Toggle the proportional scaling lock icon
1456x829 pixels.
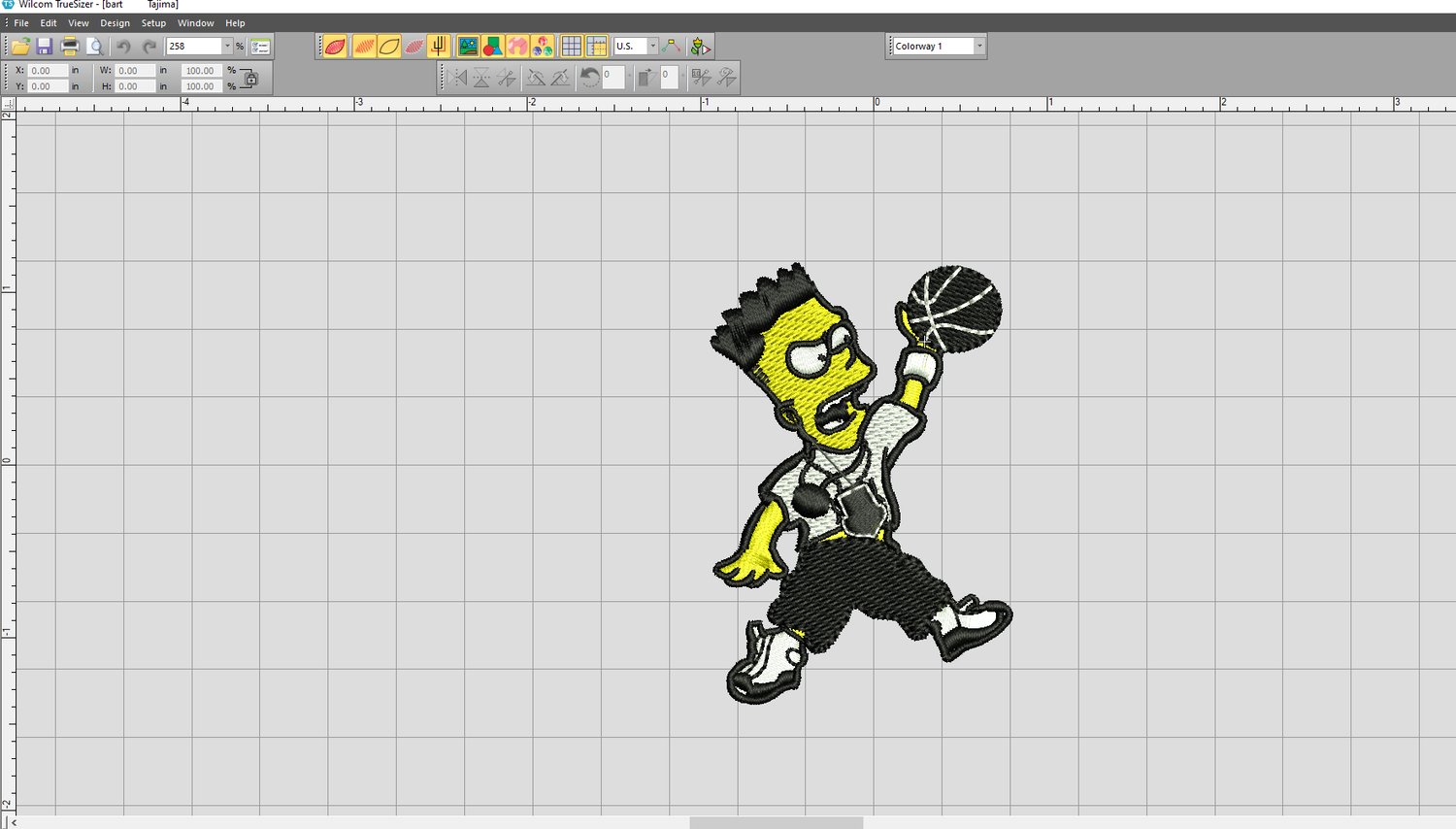tap(250, 79)
